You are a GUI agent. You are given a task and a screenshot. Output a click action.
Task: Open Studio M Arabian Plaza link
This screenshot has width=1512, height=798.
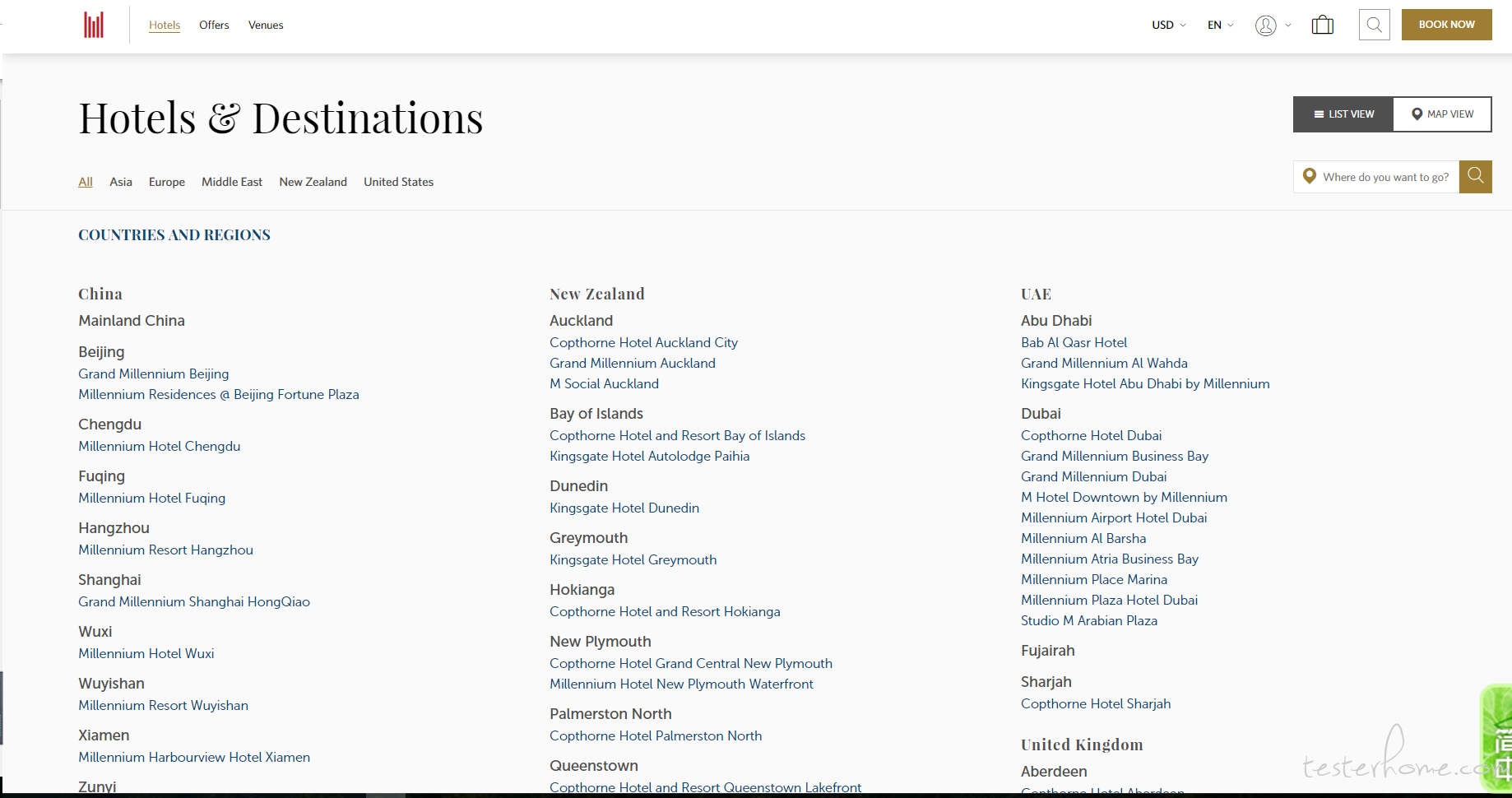point(1089,620)
